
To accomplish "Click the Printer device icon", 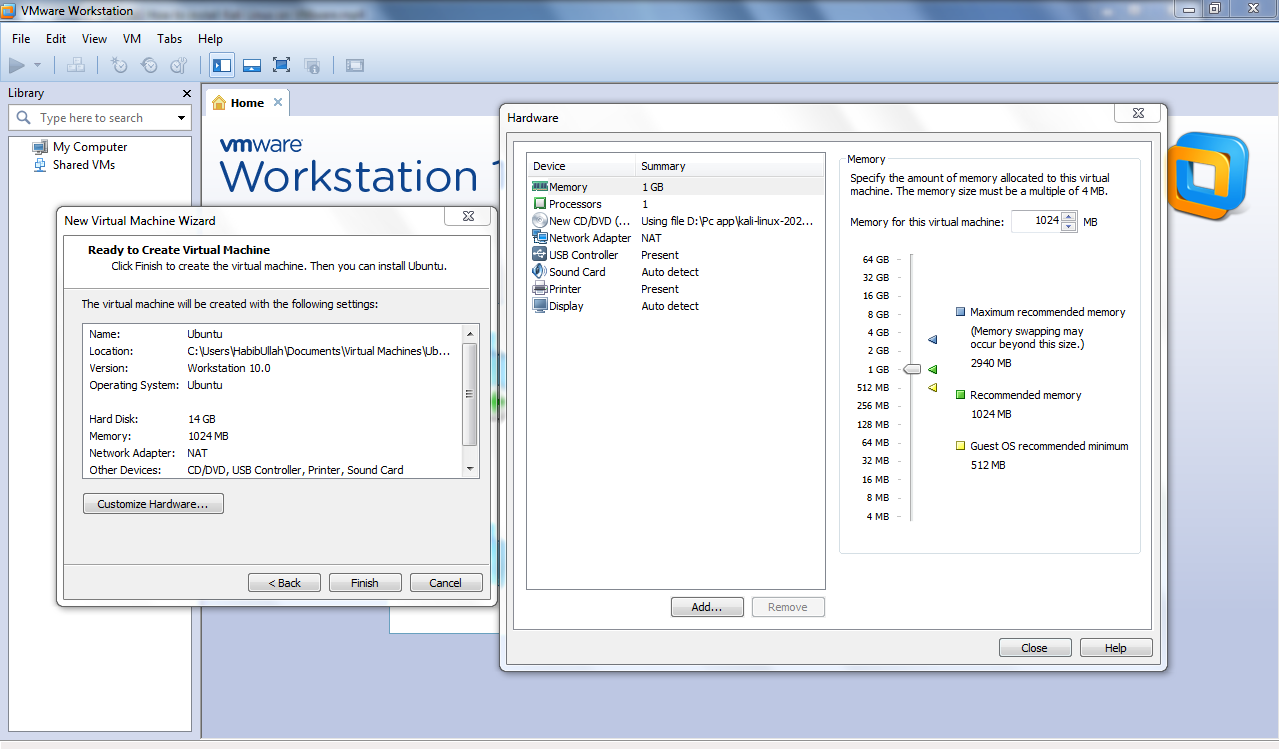I will tap(540, 289).
